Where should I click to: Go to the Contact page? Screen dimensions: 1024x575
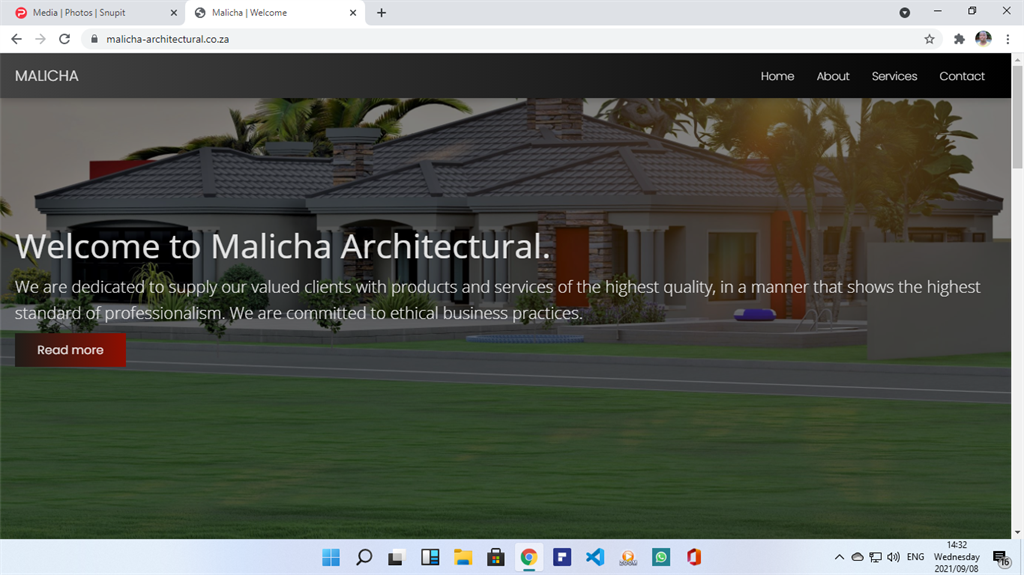coord(962,76)
